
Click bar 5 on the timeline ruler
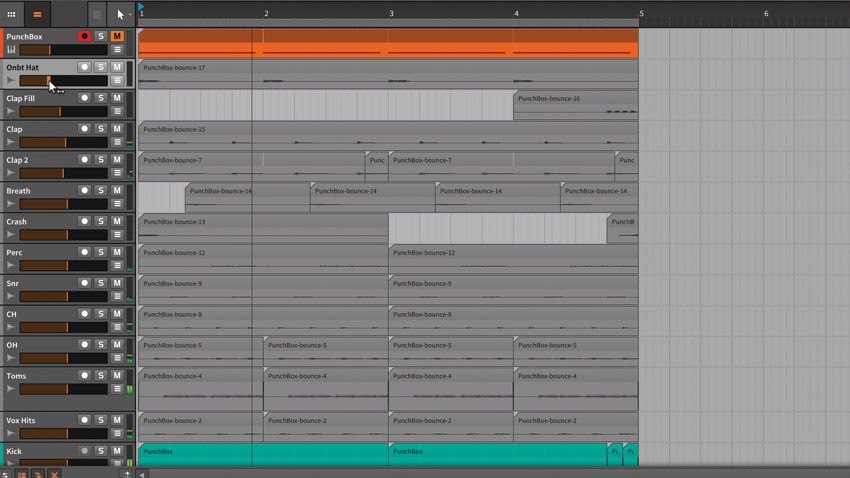tap(641, 14)
